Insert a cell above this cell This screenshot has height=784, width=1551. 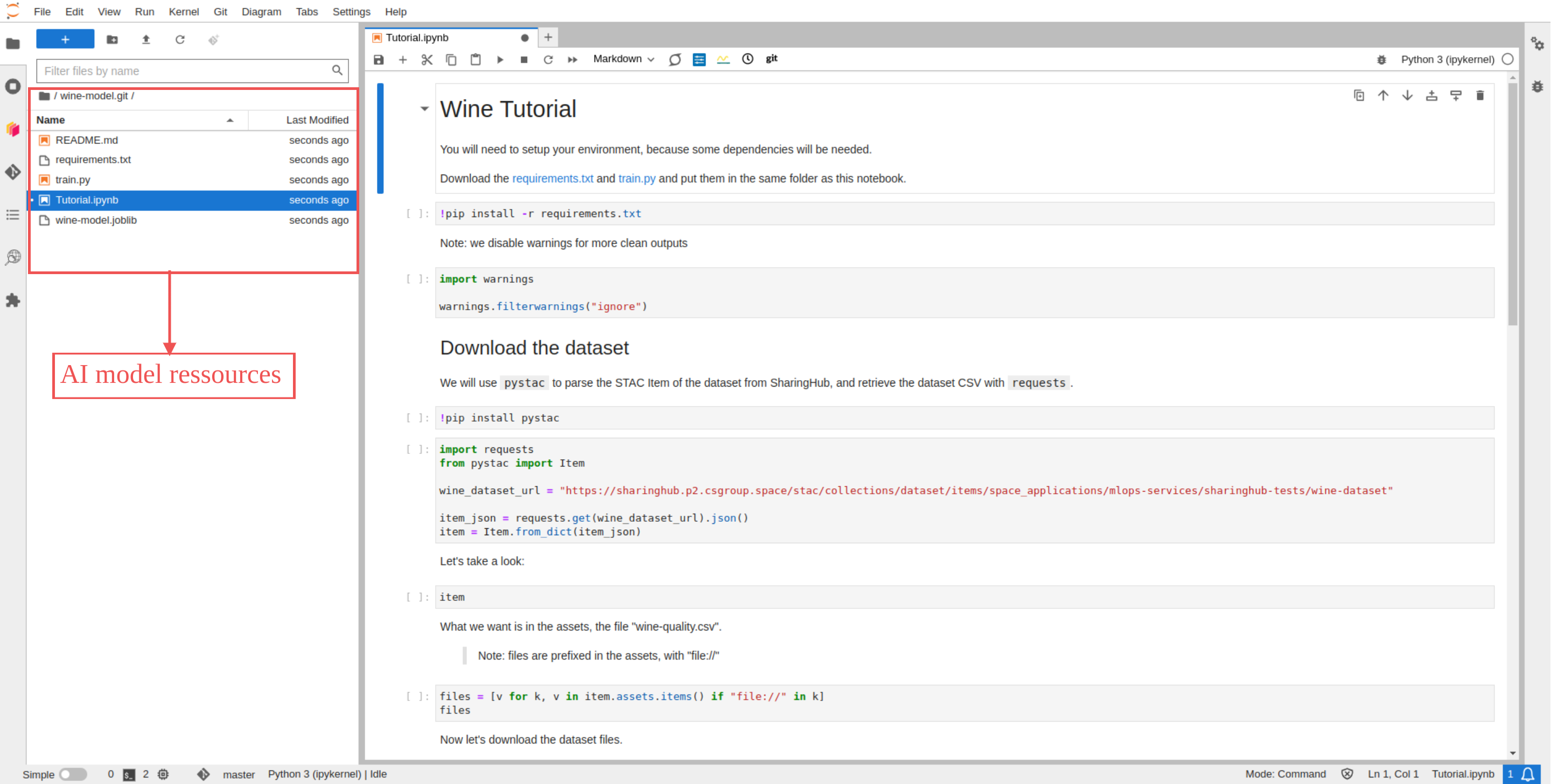tap(1431, 95)
